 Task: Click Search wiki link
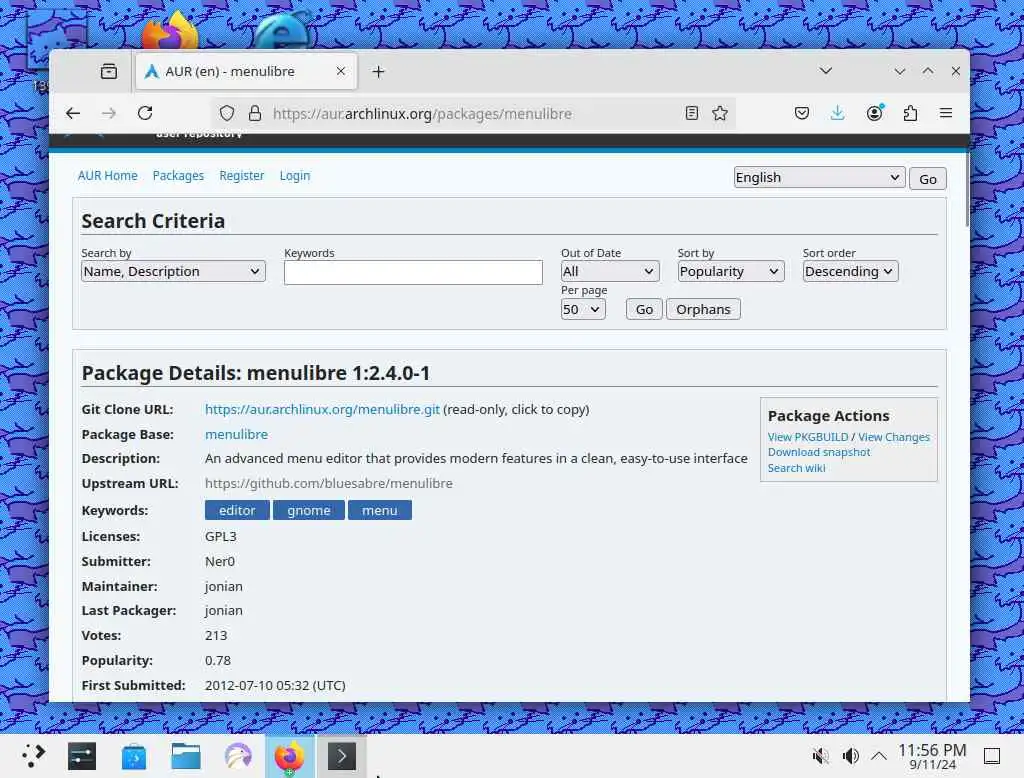[796, 468]
